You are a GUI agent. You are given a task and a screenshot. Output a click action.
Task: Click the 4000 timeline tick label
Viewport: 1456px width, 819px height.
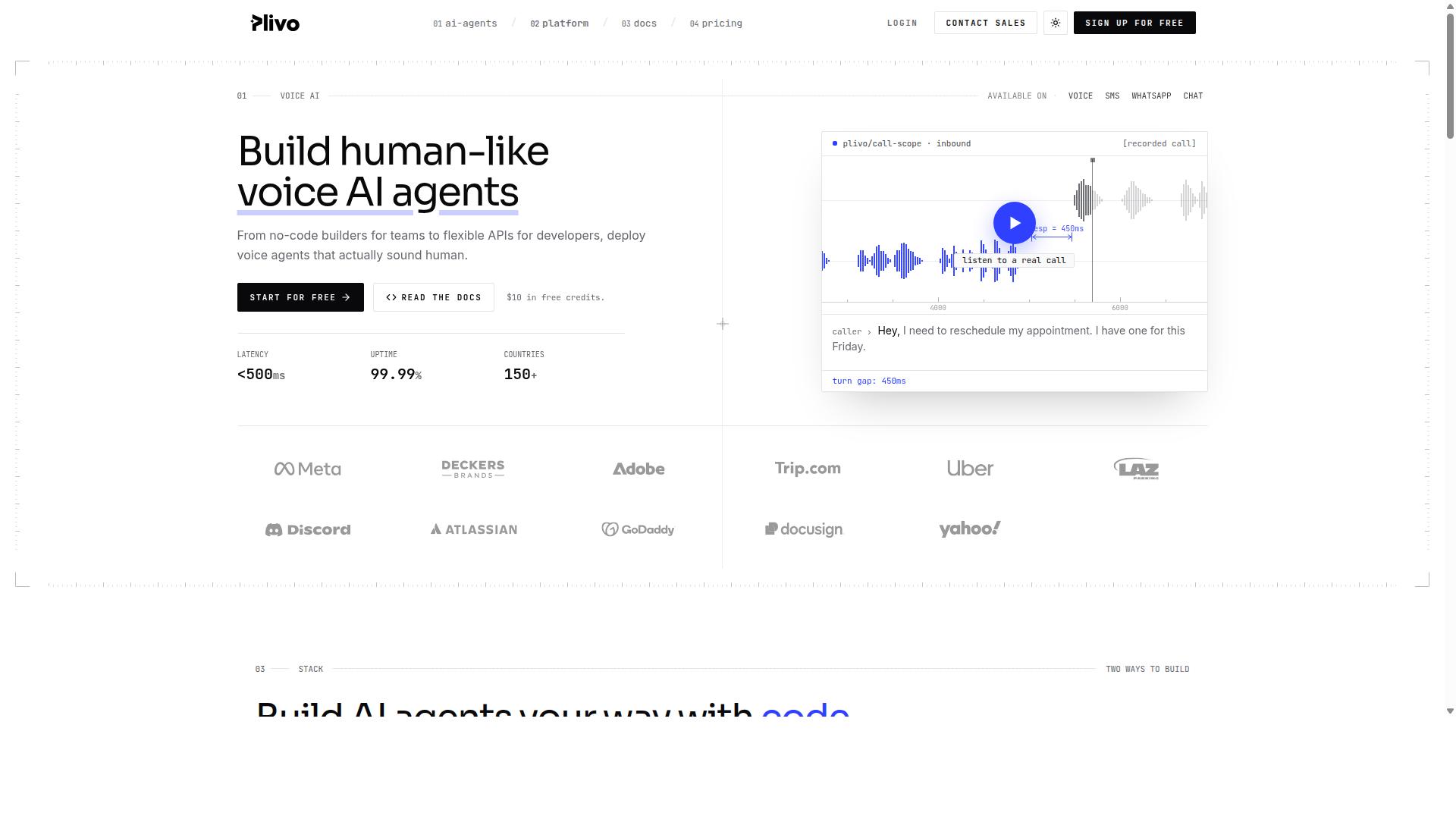pyautogui.click(x=938, y=308)
